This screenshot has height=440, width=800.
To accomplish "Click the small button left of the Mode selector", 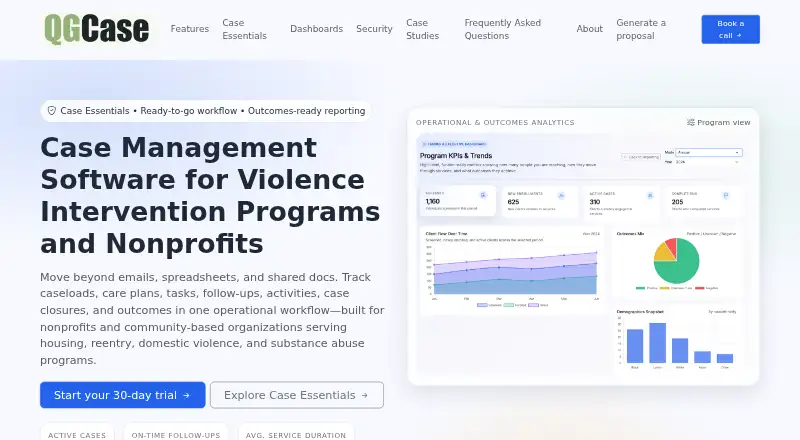I will 641,157.
